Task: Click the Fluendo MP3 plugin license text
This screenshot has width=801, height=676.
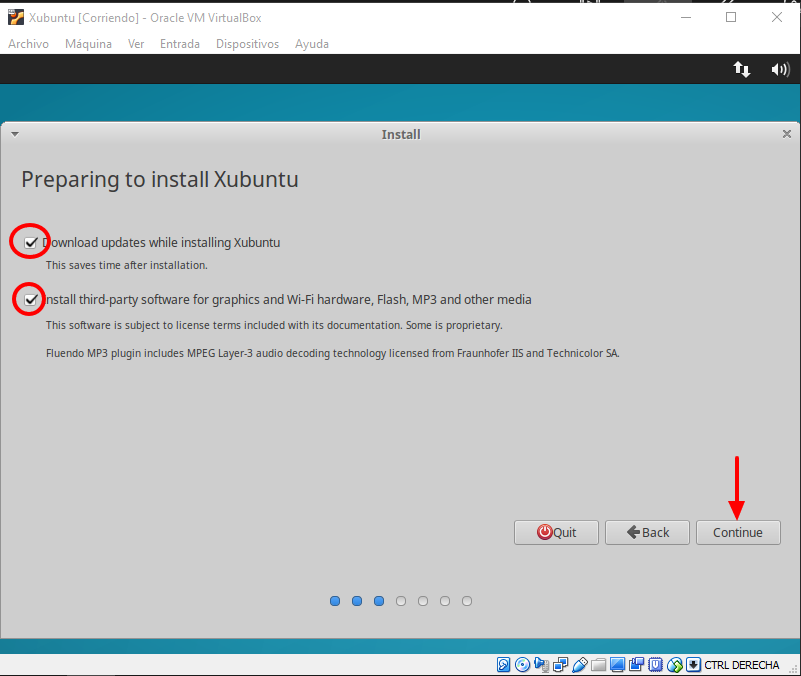Action: [x=333, y=353]
